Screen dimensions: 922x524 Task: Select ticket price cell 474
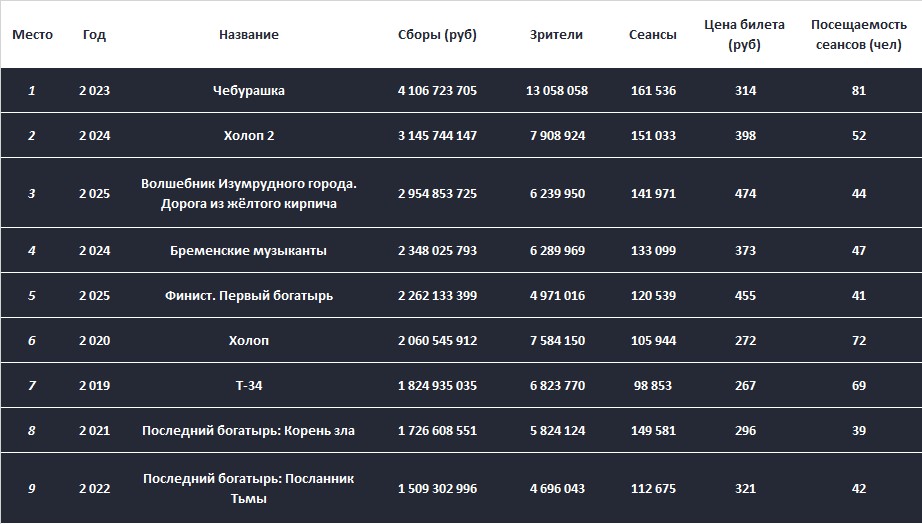(745, 194)
